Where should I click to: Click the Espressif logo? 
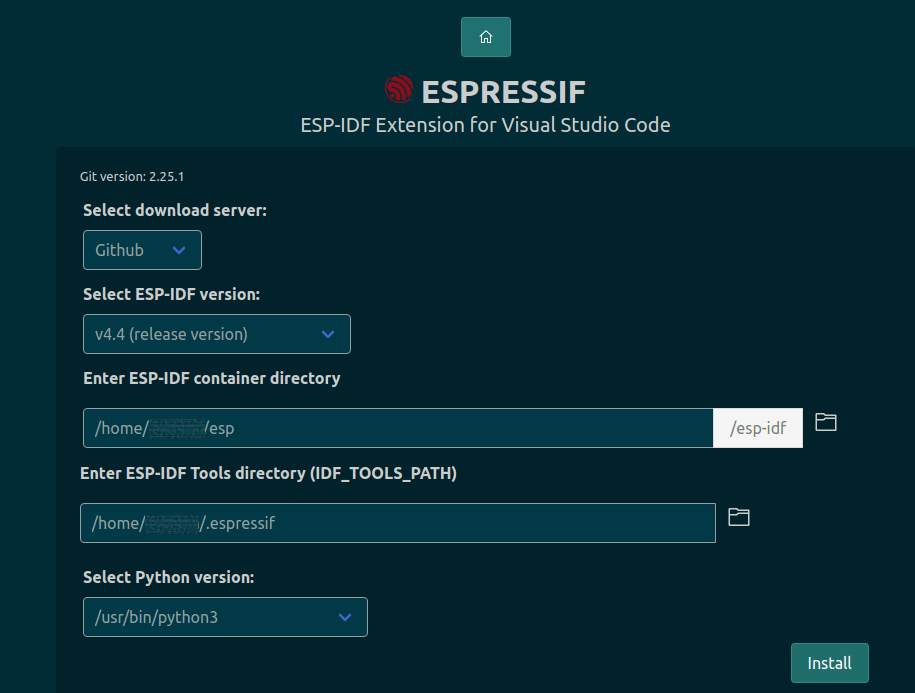(399, 90)
